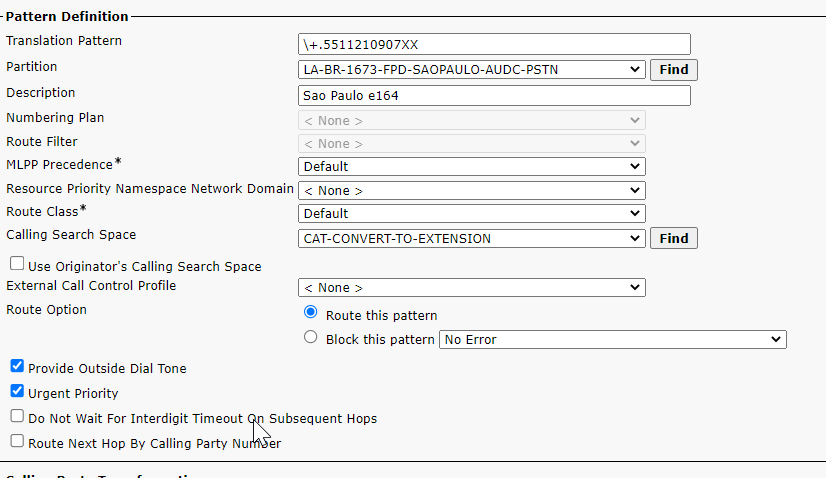
Task: Open the Calling Search Space dropdown
Action: pyautogui.click(x=472, y=239)
